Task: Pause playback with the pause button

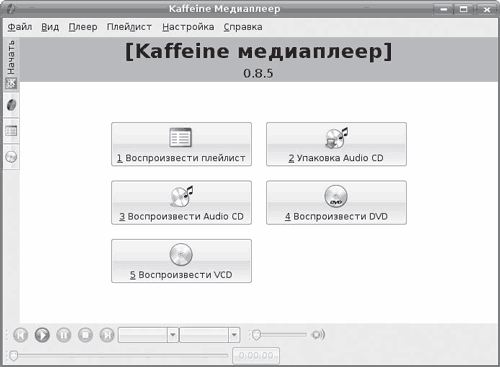Action: pos(64,335)
